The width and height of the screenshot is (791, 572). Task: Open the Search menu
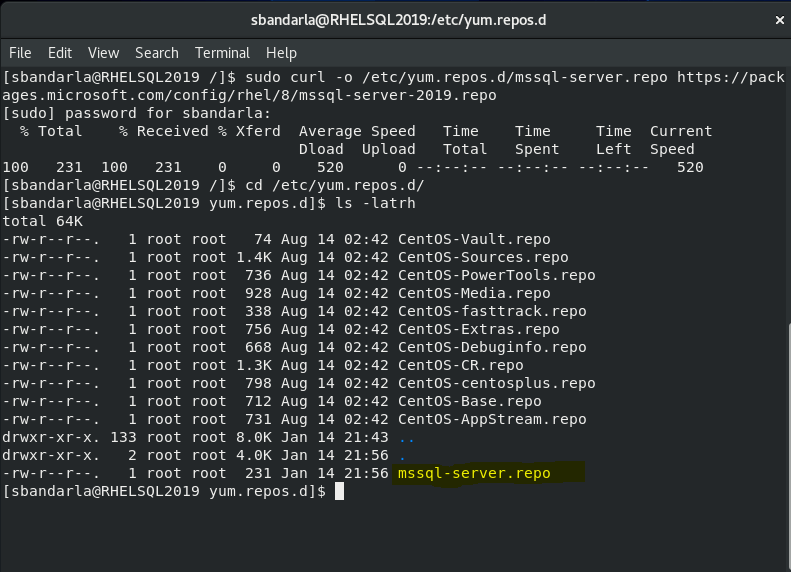coord(156,53)
